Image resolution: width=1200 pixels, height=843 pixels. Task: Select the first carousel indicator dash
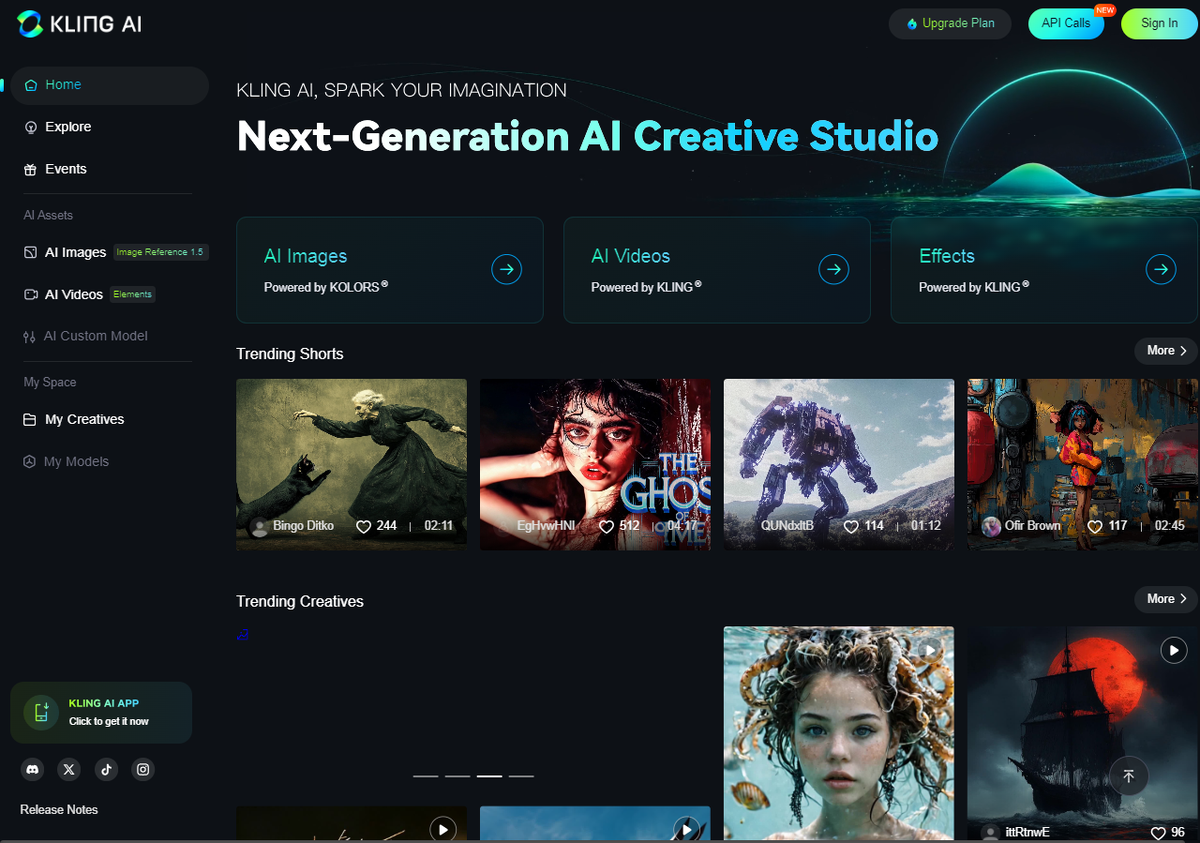(x=426, y=776)
